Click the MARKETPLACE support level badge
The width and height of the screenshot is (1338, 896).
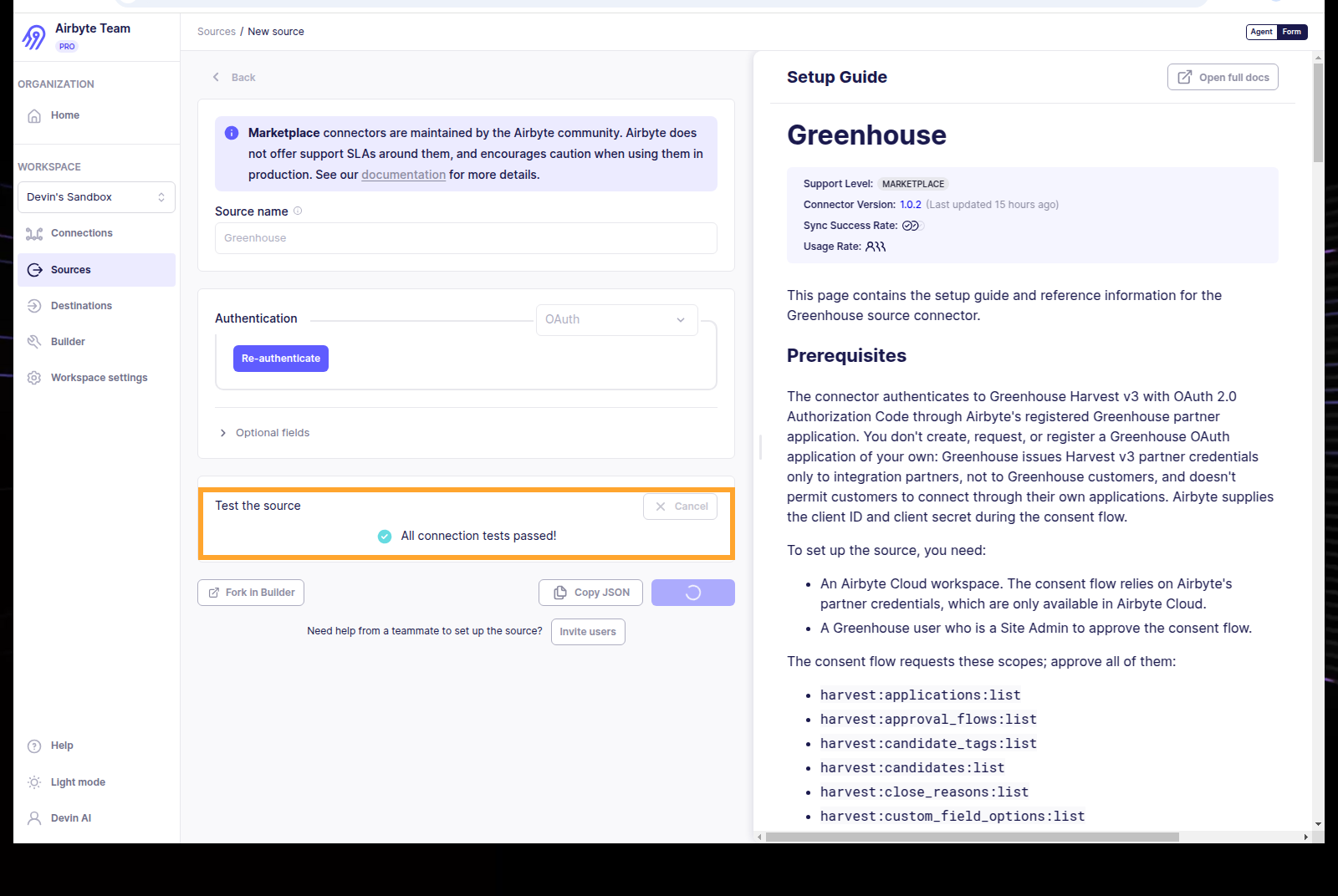[913, 184]
